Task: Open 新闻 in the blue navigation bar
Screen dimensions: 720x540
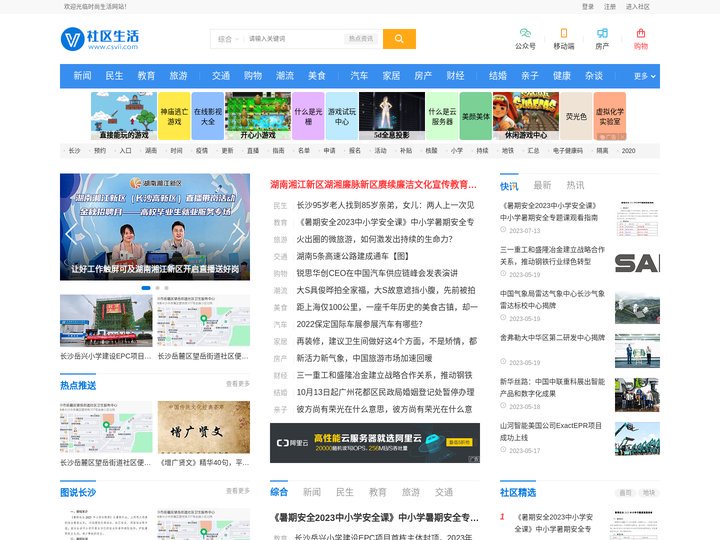Action: coord(83,76)
